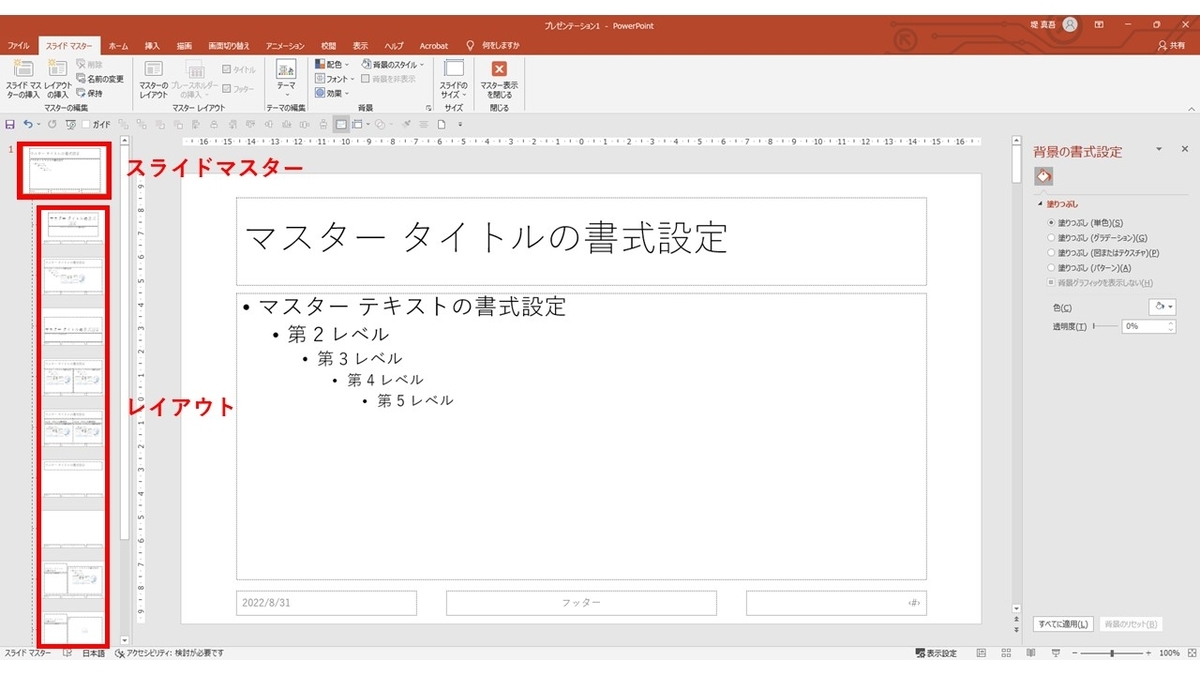Viewport: 1200px width, 675px height.
Task: Switch to the Acrobat tab
Action: 434,46
